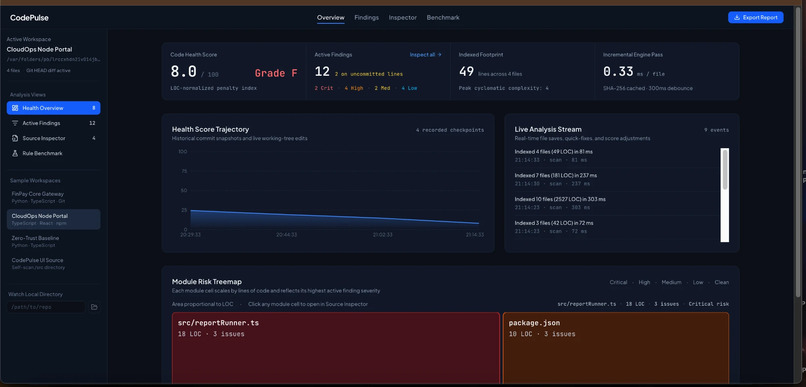This screenshot has width=806, height=387.
Task: Switch to the Overview tab
Action: click(x=331, y=17)
